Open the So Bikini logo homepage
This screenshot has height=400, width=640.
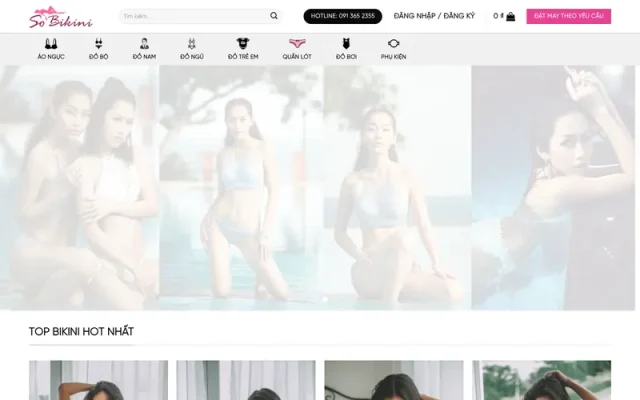pos(61,17)
